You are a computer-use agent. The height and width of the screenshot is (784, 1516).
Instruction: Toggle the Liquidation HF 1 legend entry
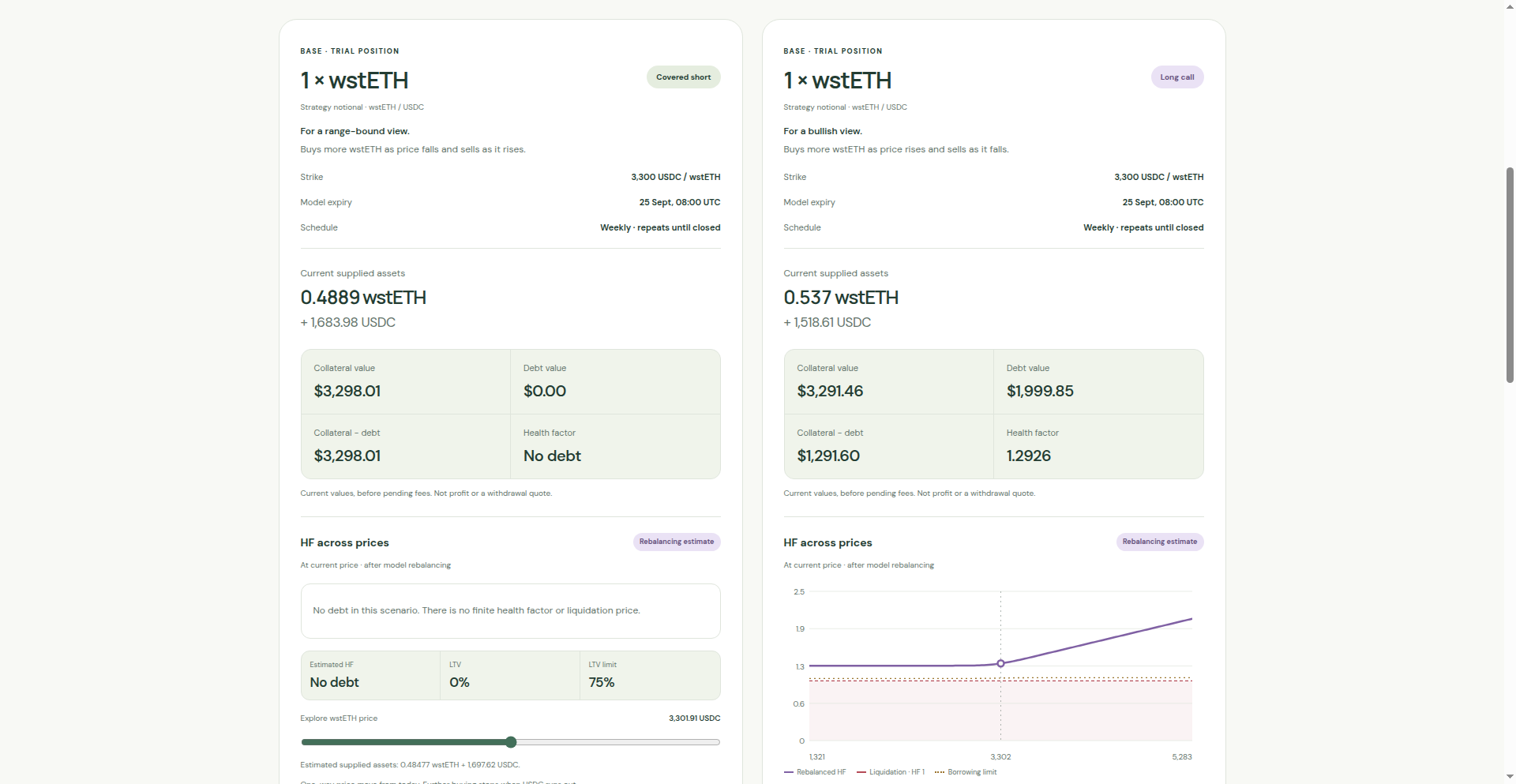891,772
